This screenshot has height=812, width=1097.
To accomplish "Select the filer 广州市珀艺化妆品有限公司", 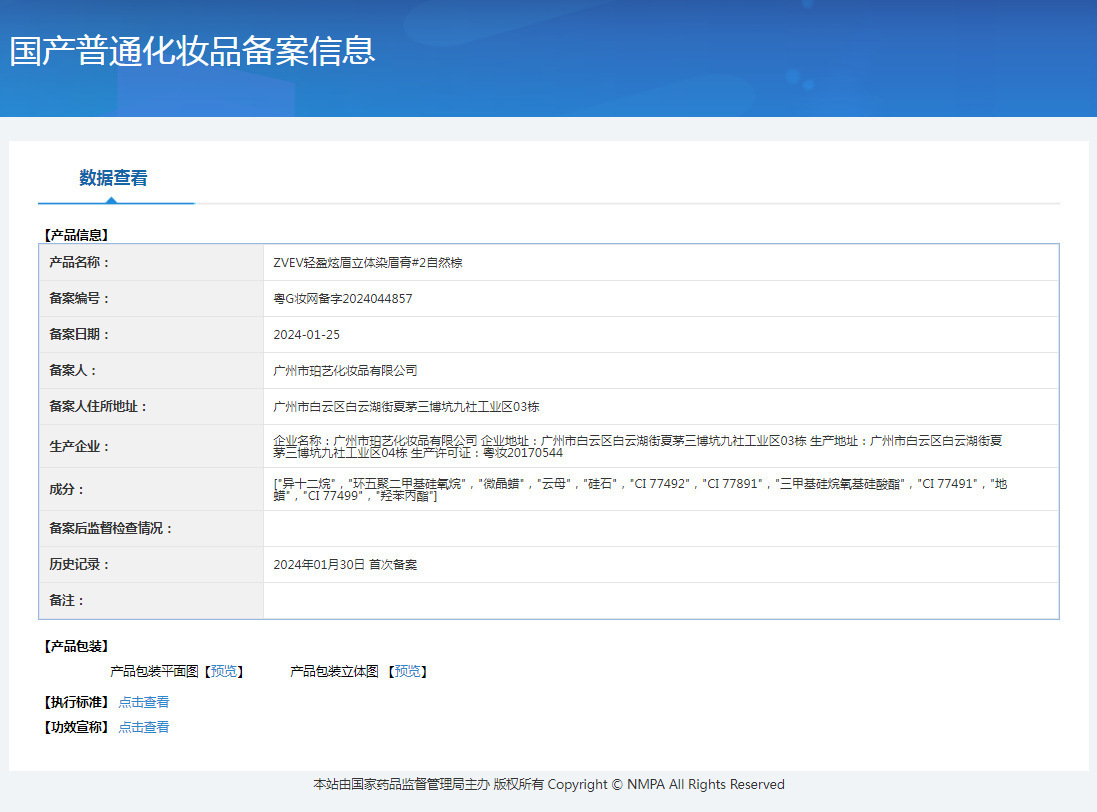I will (x=345, y=371).
